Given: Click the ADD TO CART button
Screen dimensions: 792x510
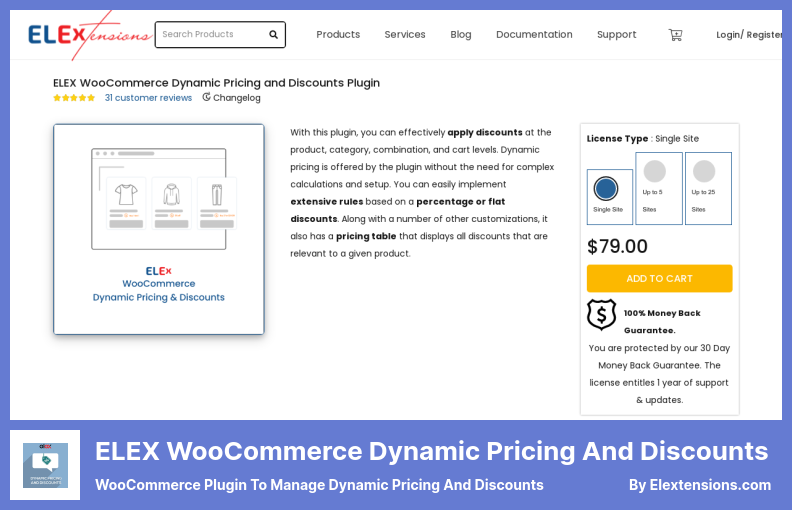Looking at the screenshot, I should (659, 279).
